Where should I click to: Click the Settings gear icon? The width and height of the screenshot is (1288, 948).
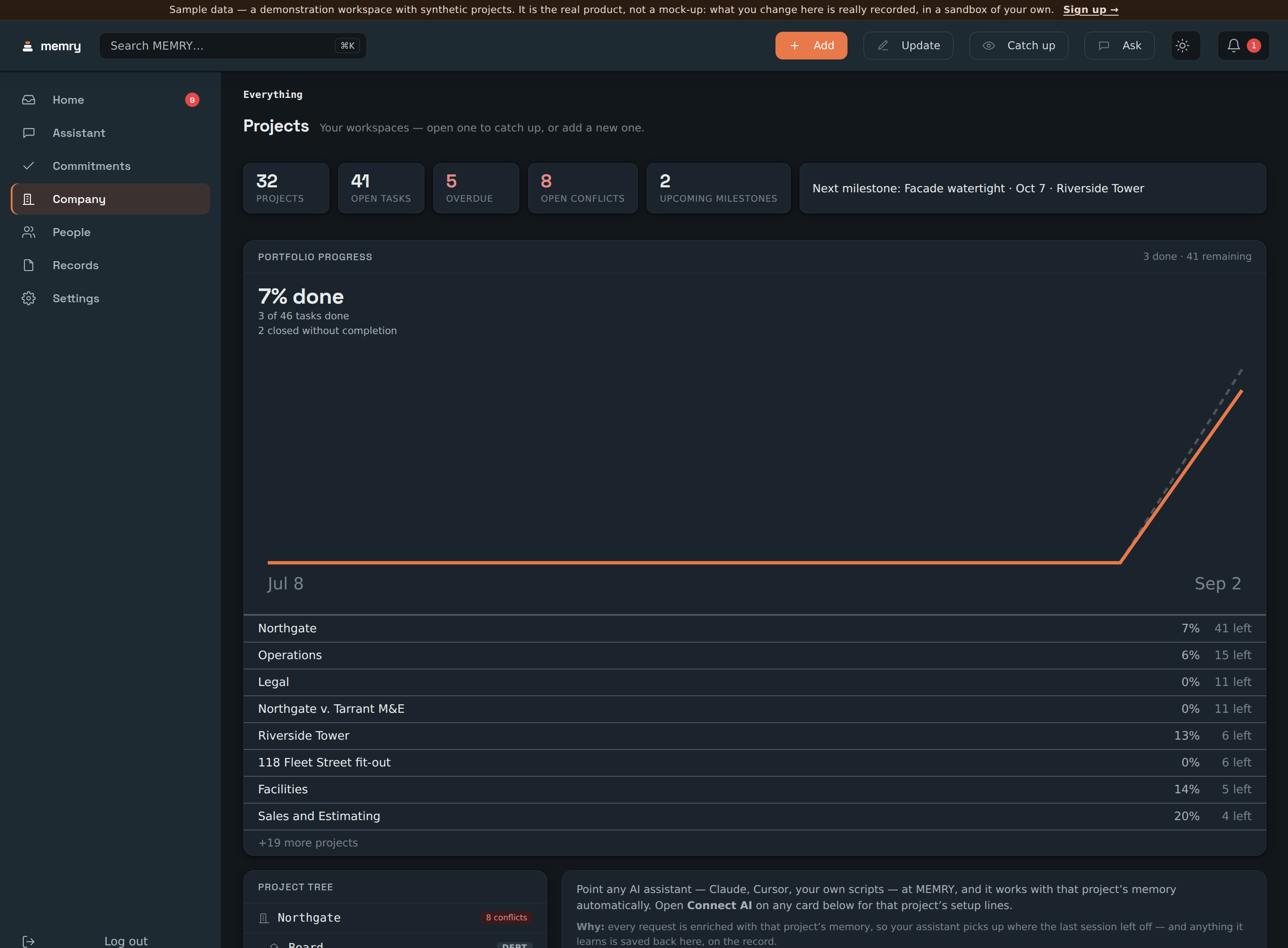pyautogui.click(x=29, y=298)
